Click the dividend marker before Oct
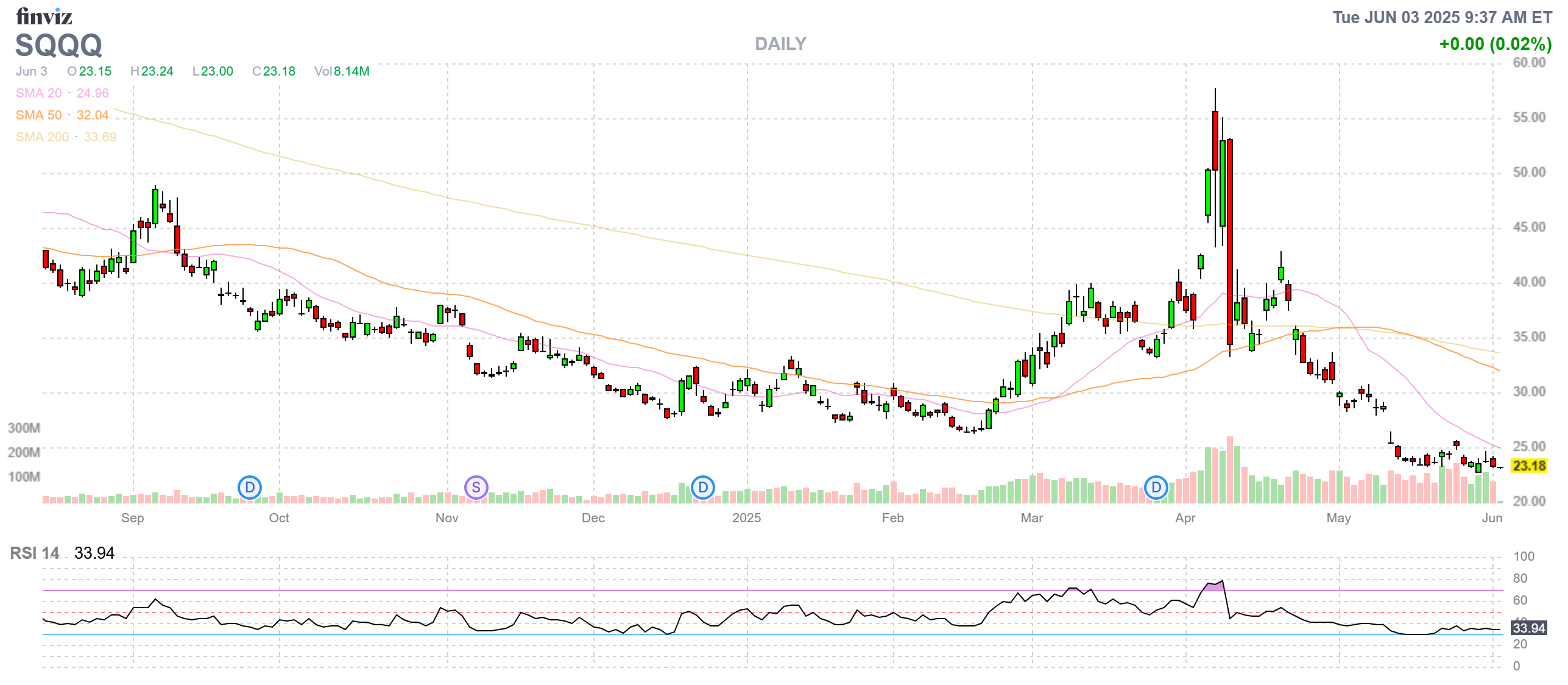The width and height of the screenshot is (1568, 685). pos(250,488)
